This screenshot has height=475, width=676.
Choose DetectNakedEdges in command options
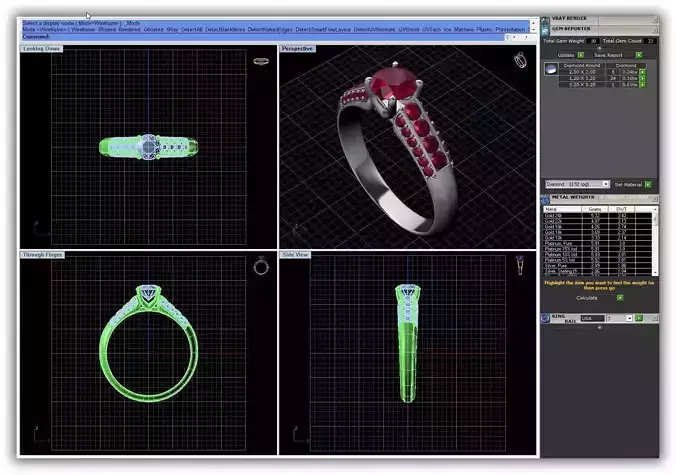click(x=270, y=29)
